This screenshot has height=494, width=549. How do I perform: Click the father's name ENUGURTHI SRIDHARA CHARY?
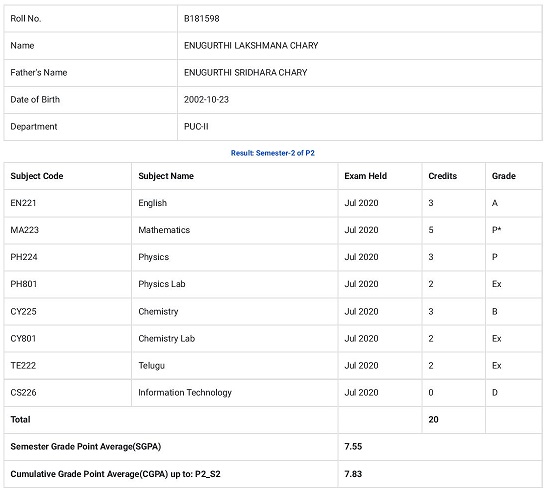click(245, 72)
